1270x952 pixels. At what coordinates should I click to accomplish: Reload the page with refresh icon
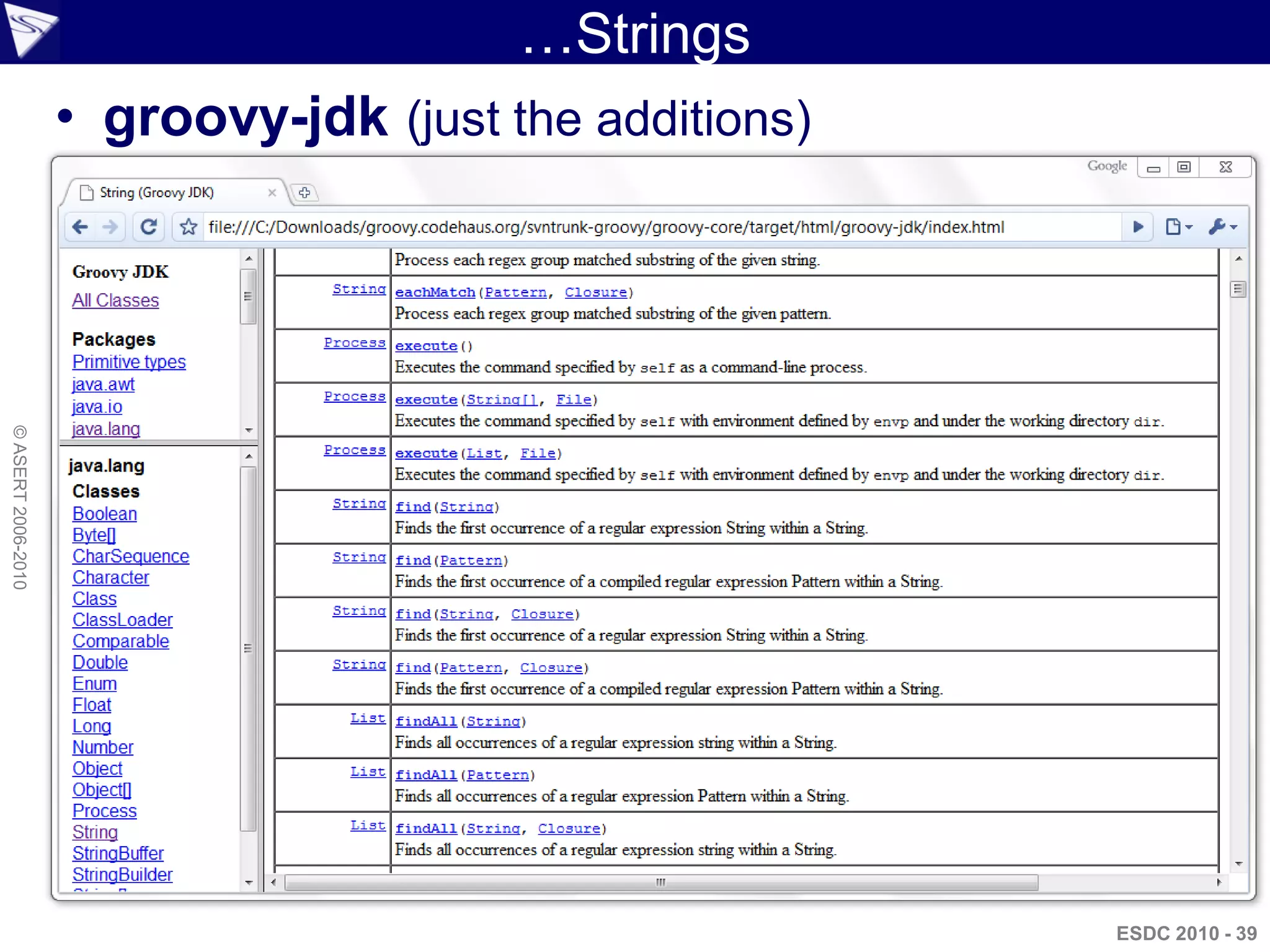pos(148,227)
